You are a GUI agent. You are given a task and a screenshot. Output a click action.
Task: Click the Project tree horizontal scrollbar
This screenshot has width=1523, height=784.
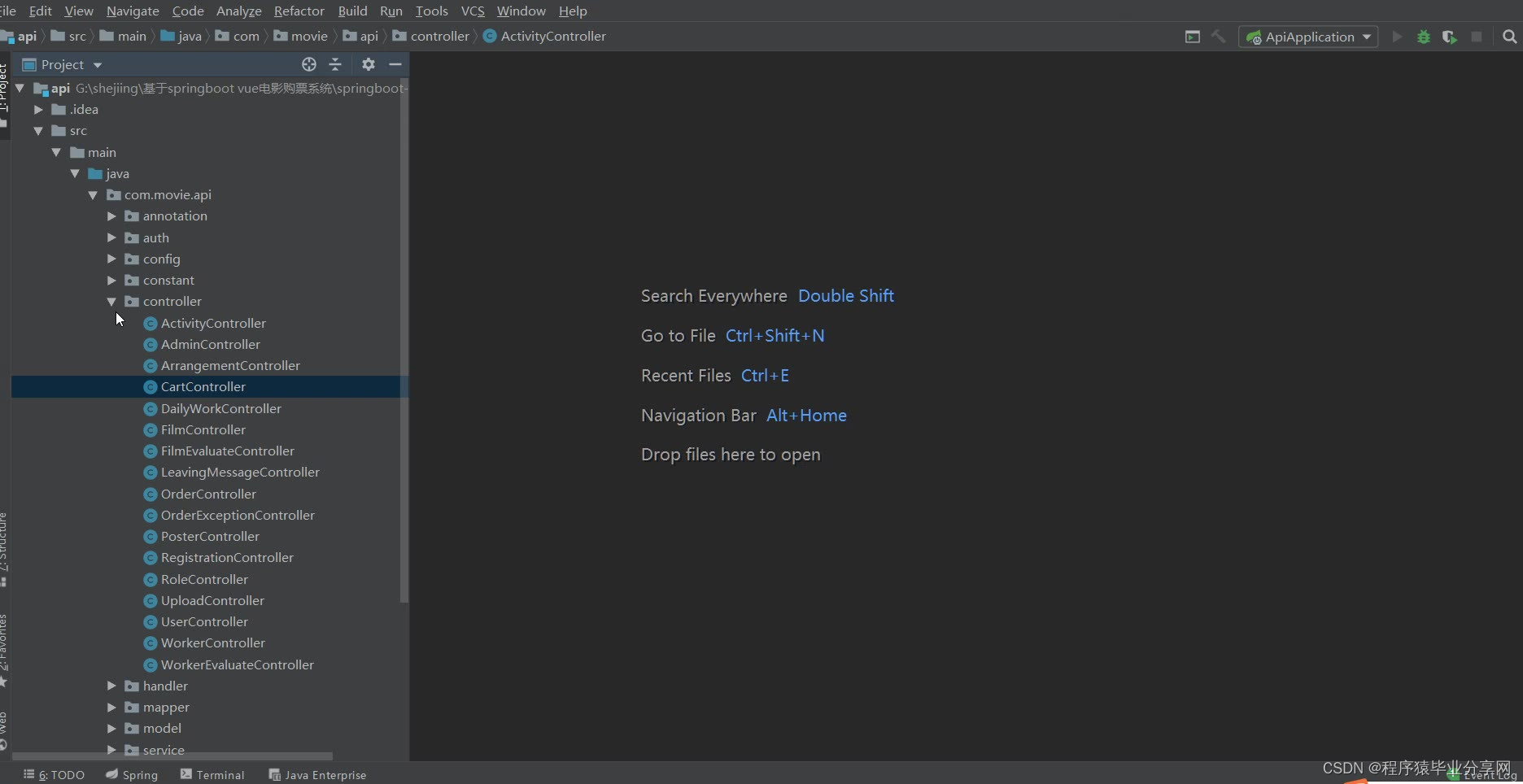172,756
